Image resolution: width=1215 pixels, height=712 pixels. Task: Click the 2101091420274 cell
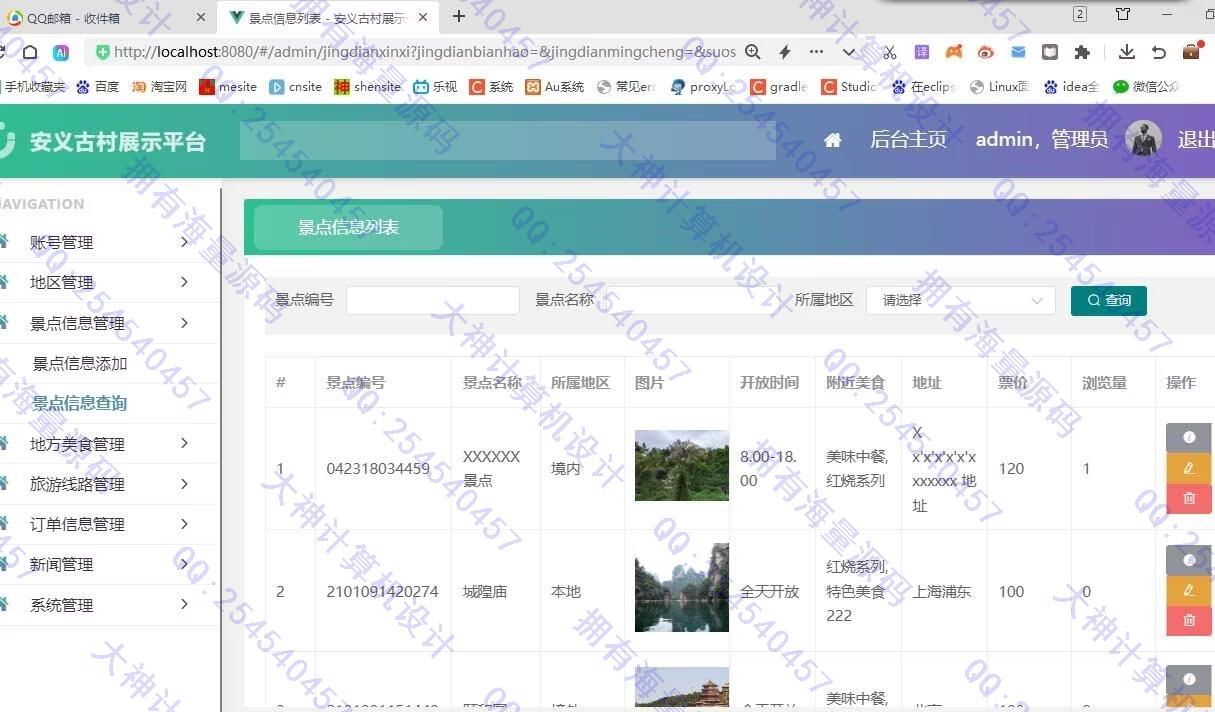(x=382, y=591)
